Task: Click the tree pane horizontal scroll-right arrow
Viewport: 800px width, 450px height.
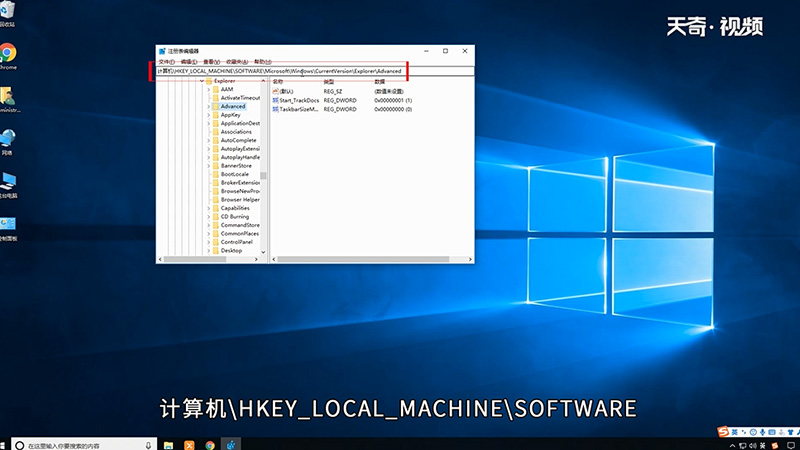Action: point(256,259)
